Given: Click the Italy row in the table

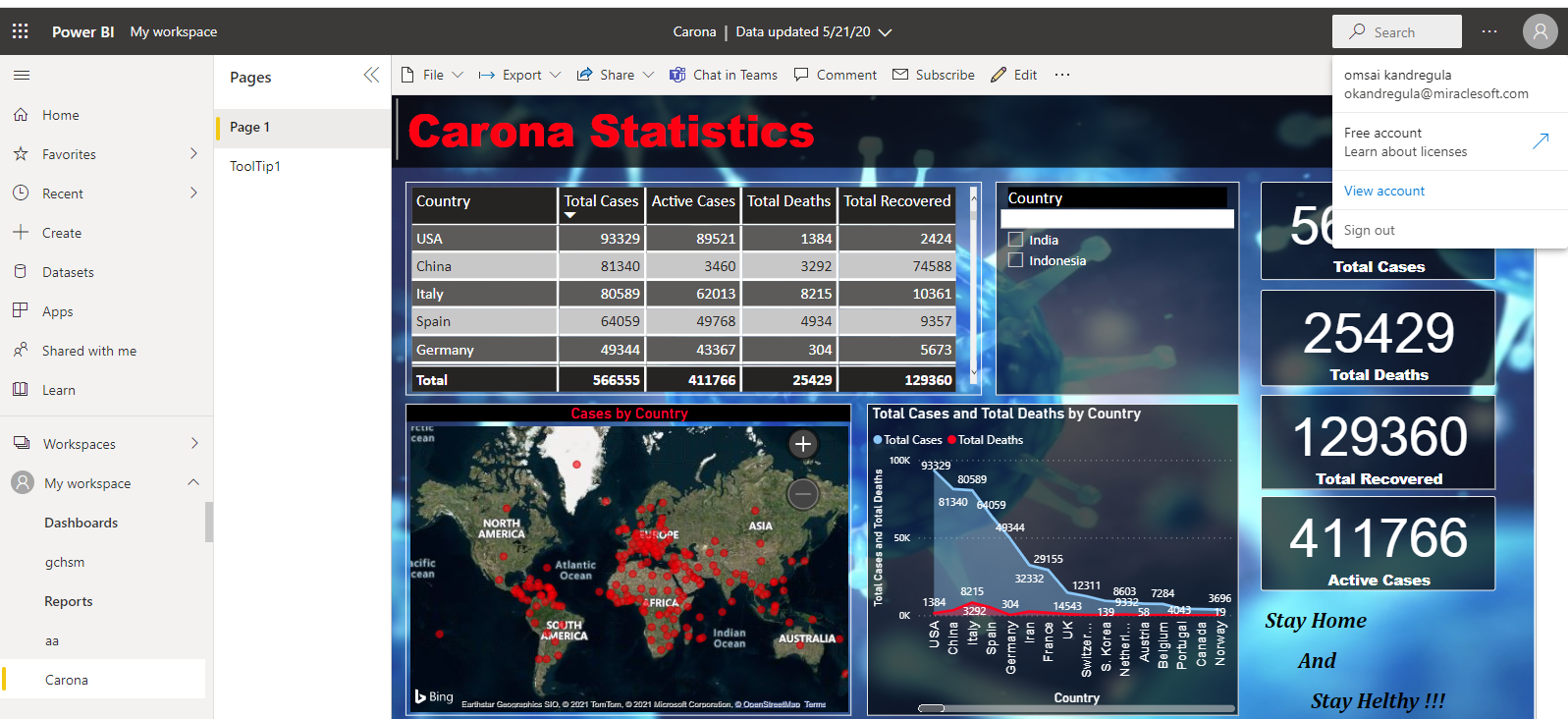Looking at the screenshot, I should 683,294.
